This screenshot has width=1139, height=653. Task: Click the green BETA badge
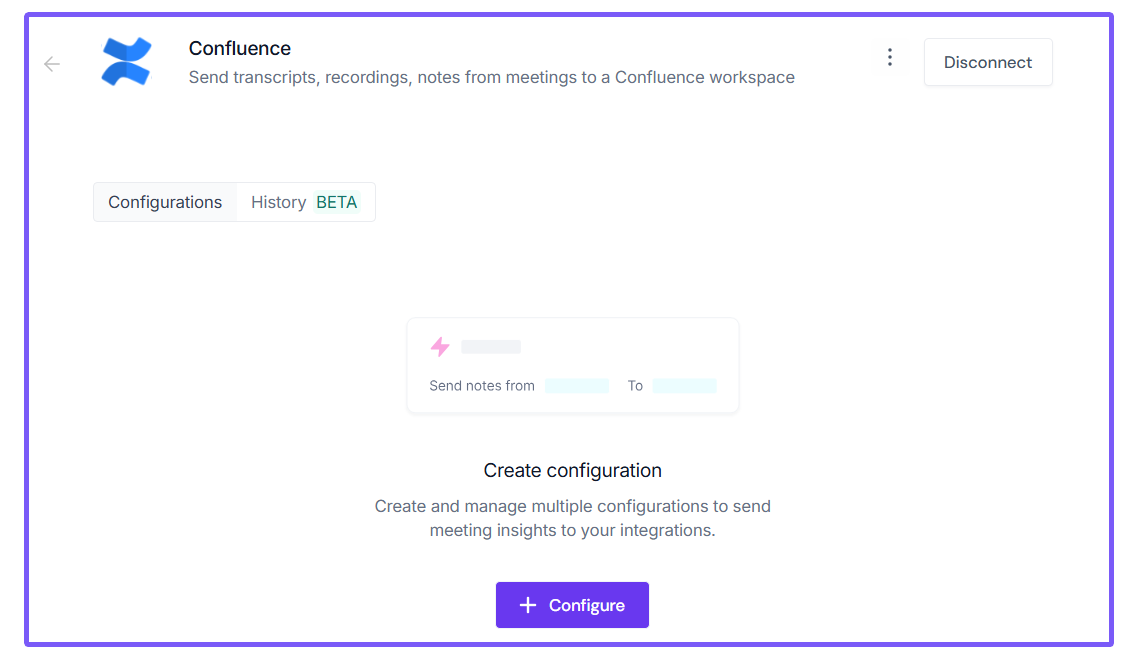(336, 202)
